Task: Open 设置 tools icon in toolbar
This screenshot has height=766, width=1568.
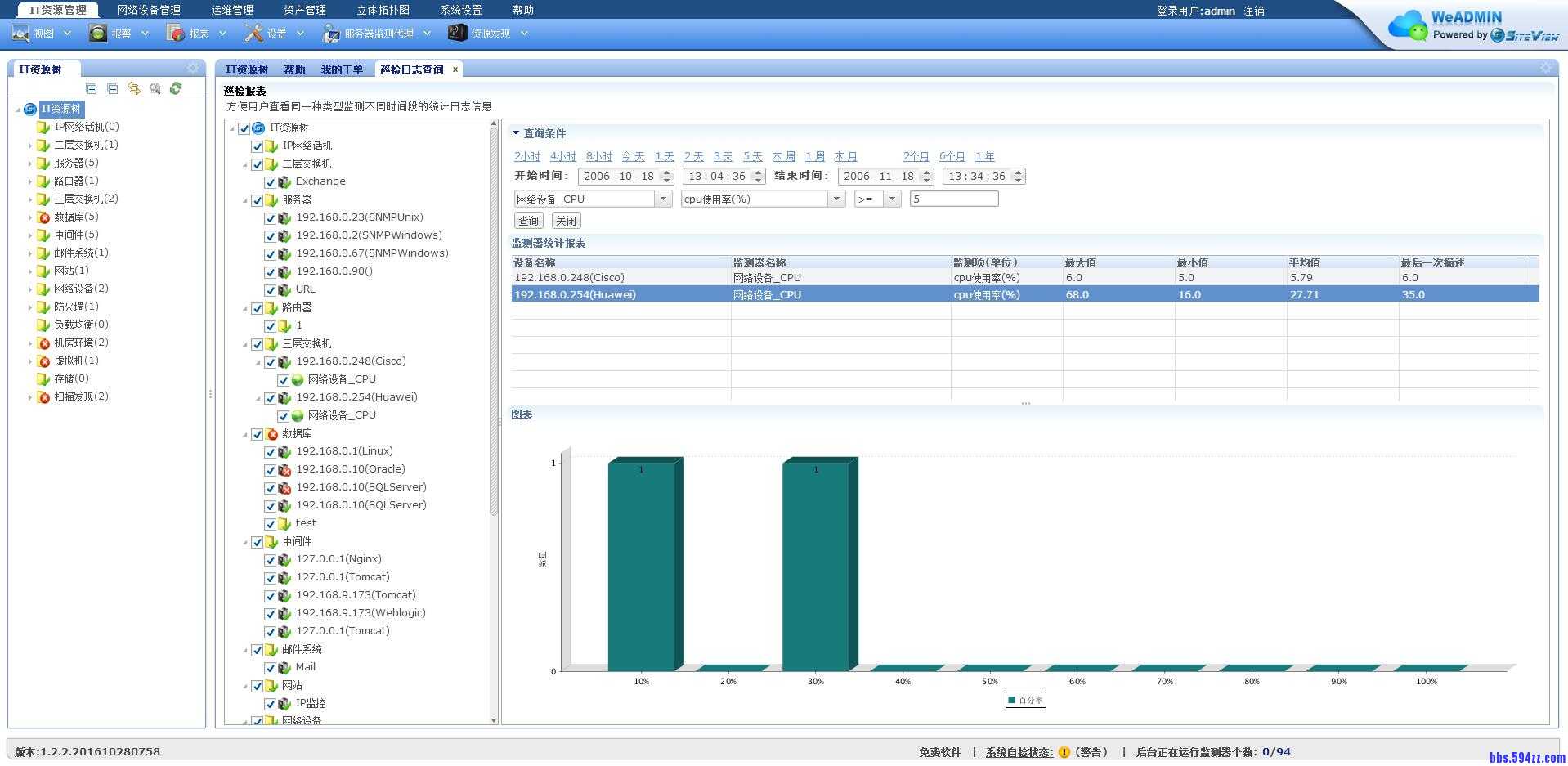Action: 254,33
